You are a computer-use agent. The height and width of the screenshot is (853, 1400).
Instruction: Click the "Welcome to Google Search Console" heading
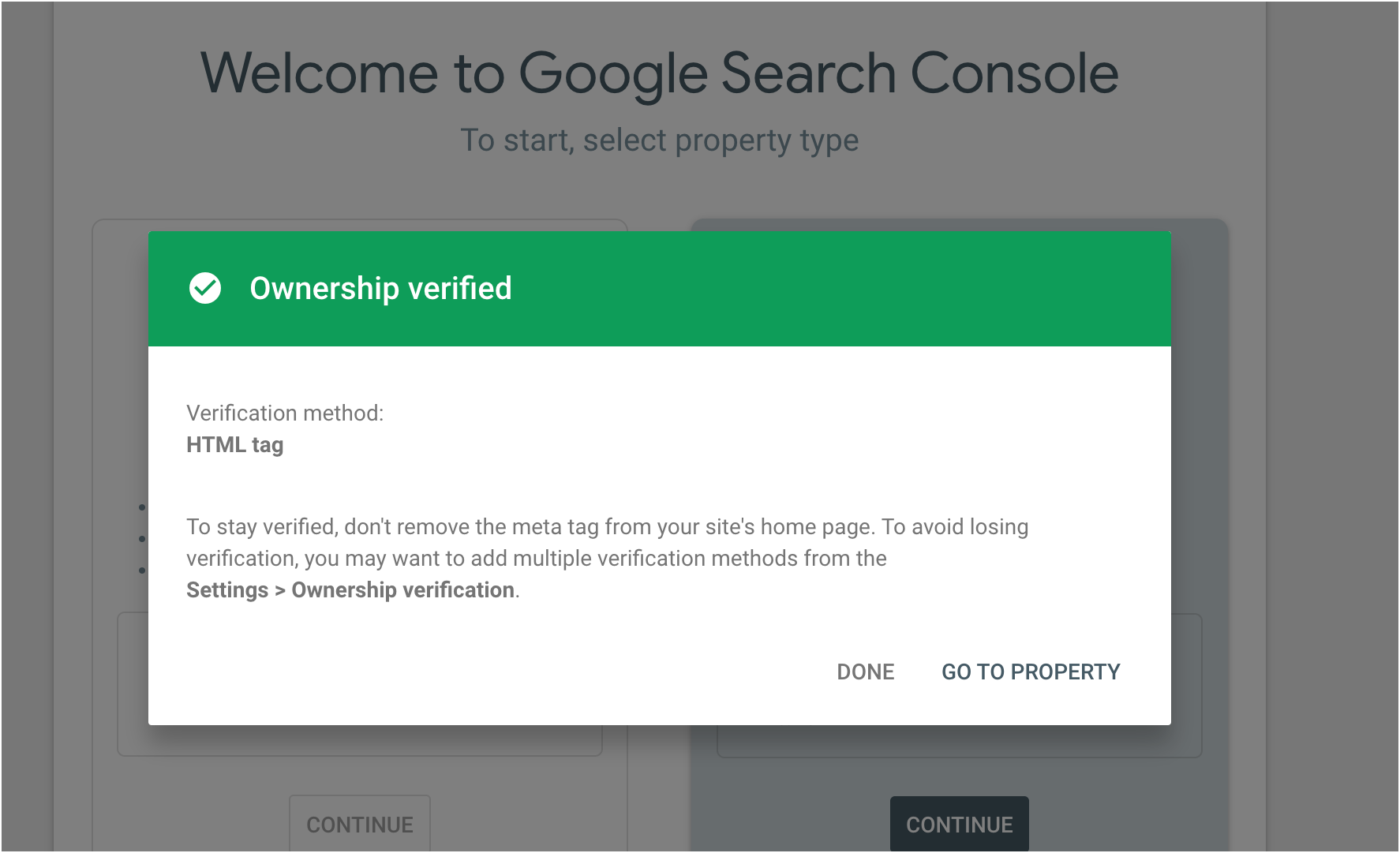click(659, 73)
